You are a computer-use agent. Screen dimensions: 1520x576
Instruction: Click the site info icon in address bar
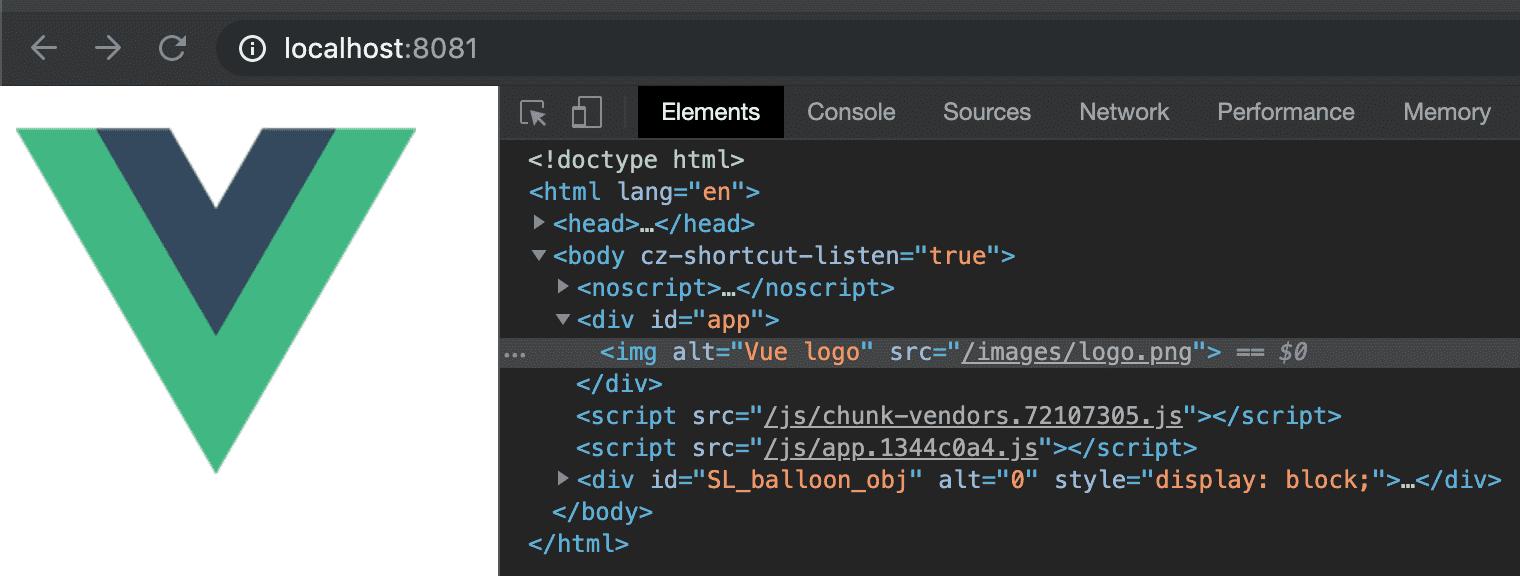click(x=253, y=48)
